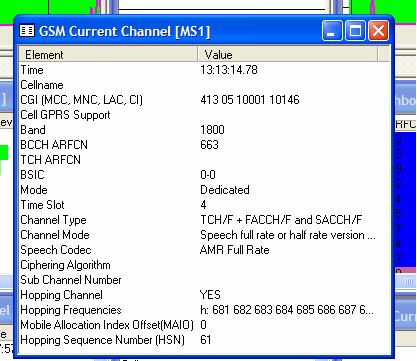The width and height of the screenshot is (417, 361).
Task: Select the BCCH ARFCN row
Action: tap(204, 145)
